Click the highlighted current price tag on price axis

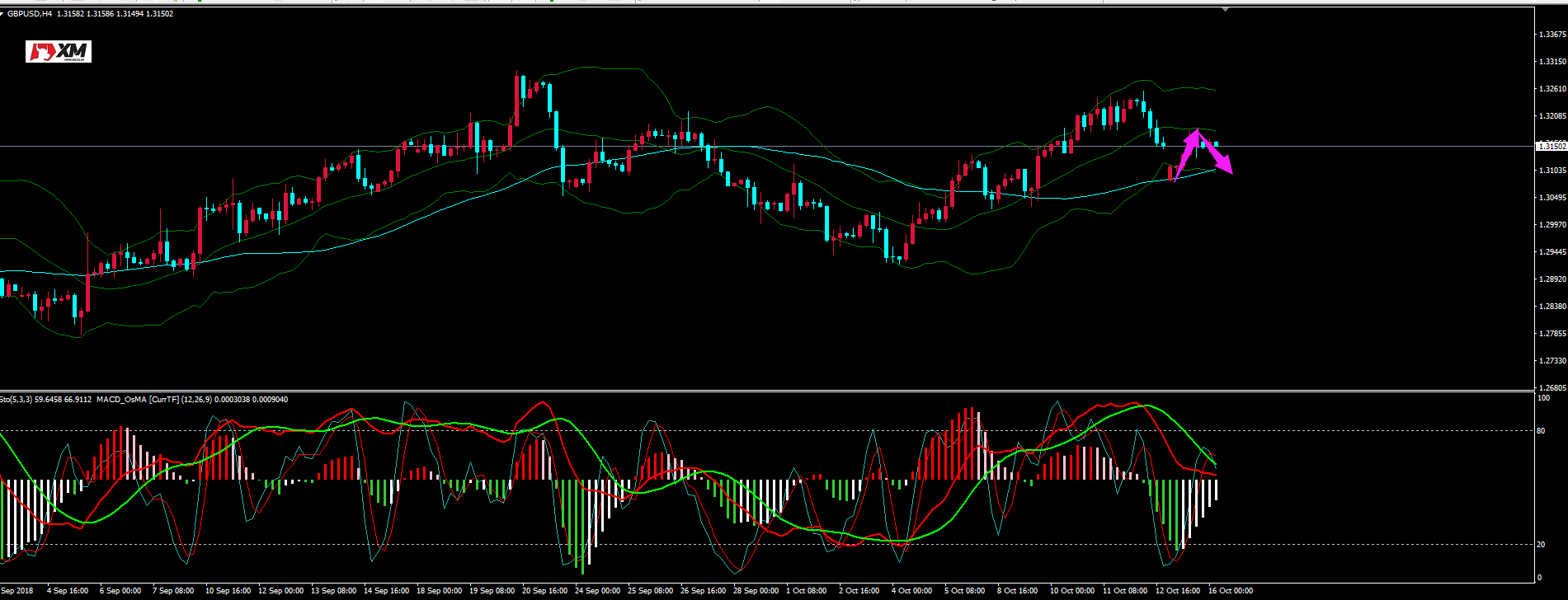coord(1551,146)
